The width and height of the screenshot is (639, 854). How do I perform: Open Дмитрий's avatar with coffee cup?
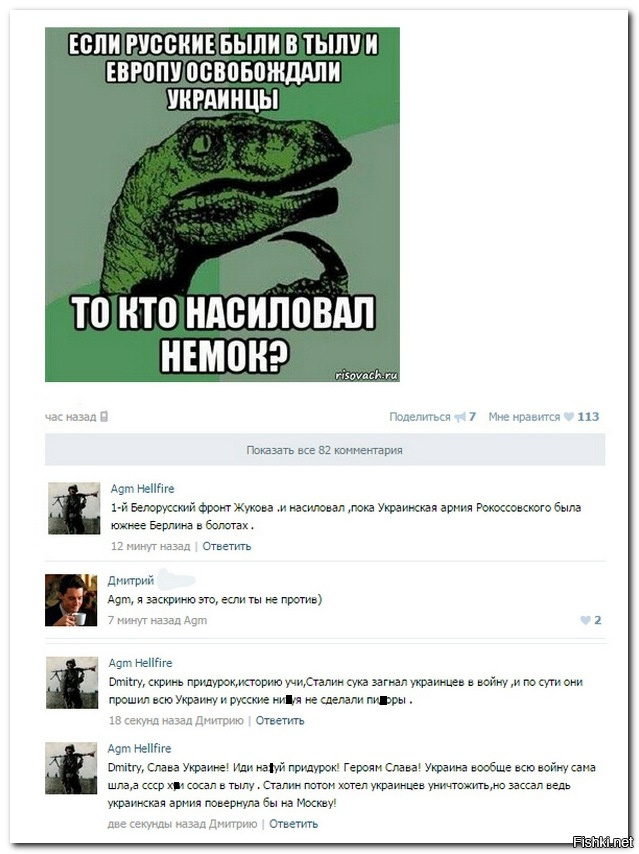point(71,600)
